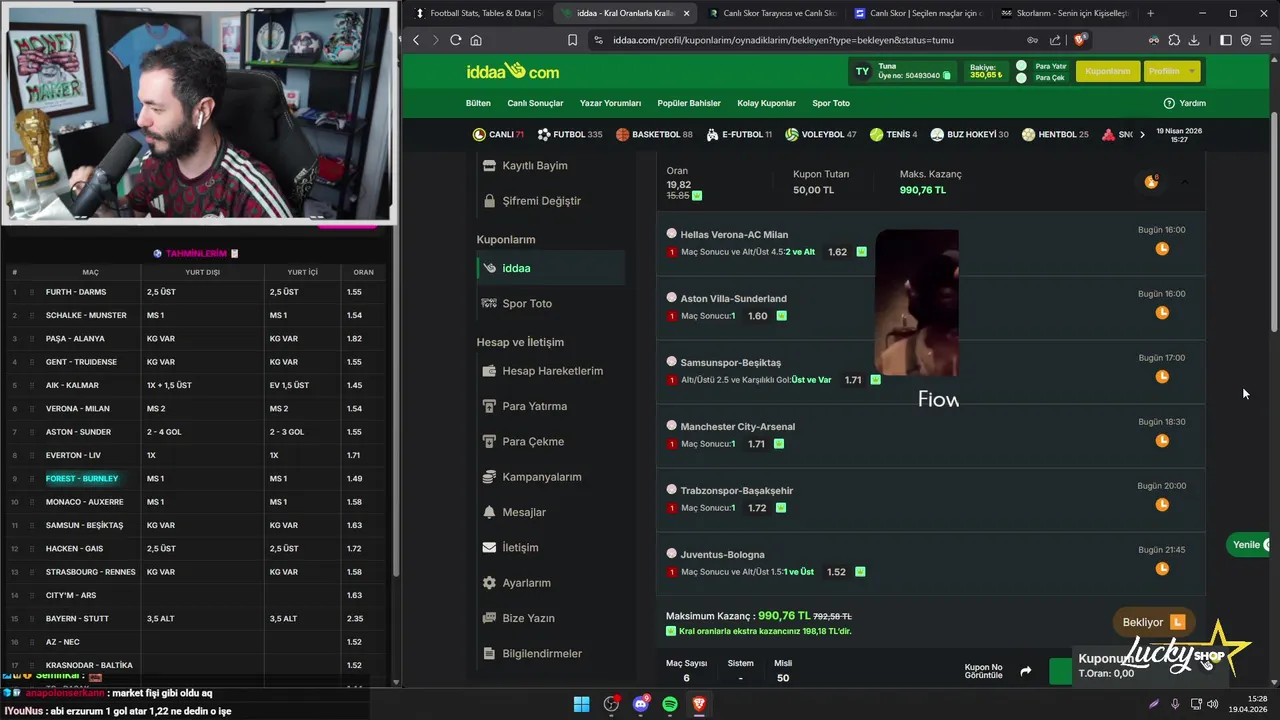Collapse the coupon details with the chevron
1280x720 pixels.
(1185, 182)
